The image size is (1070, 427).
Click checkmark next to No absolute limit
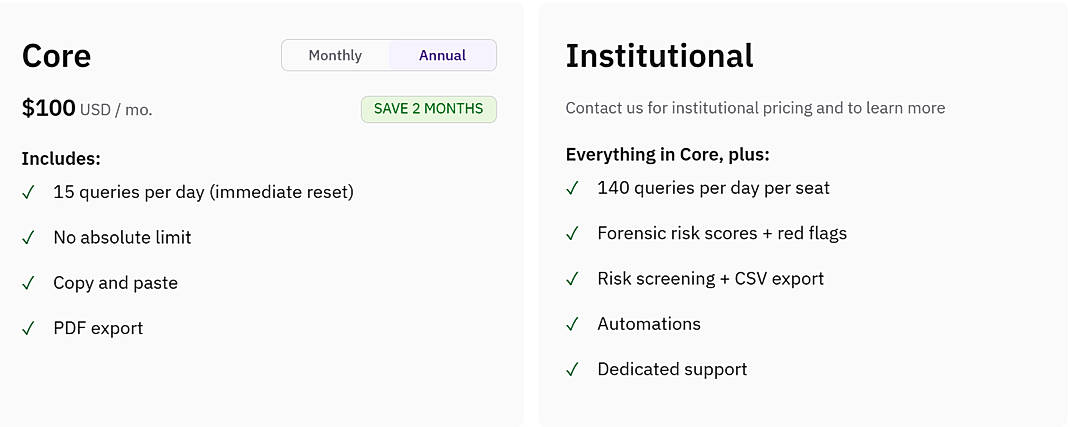coord(28,238)
